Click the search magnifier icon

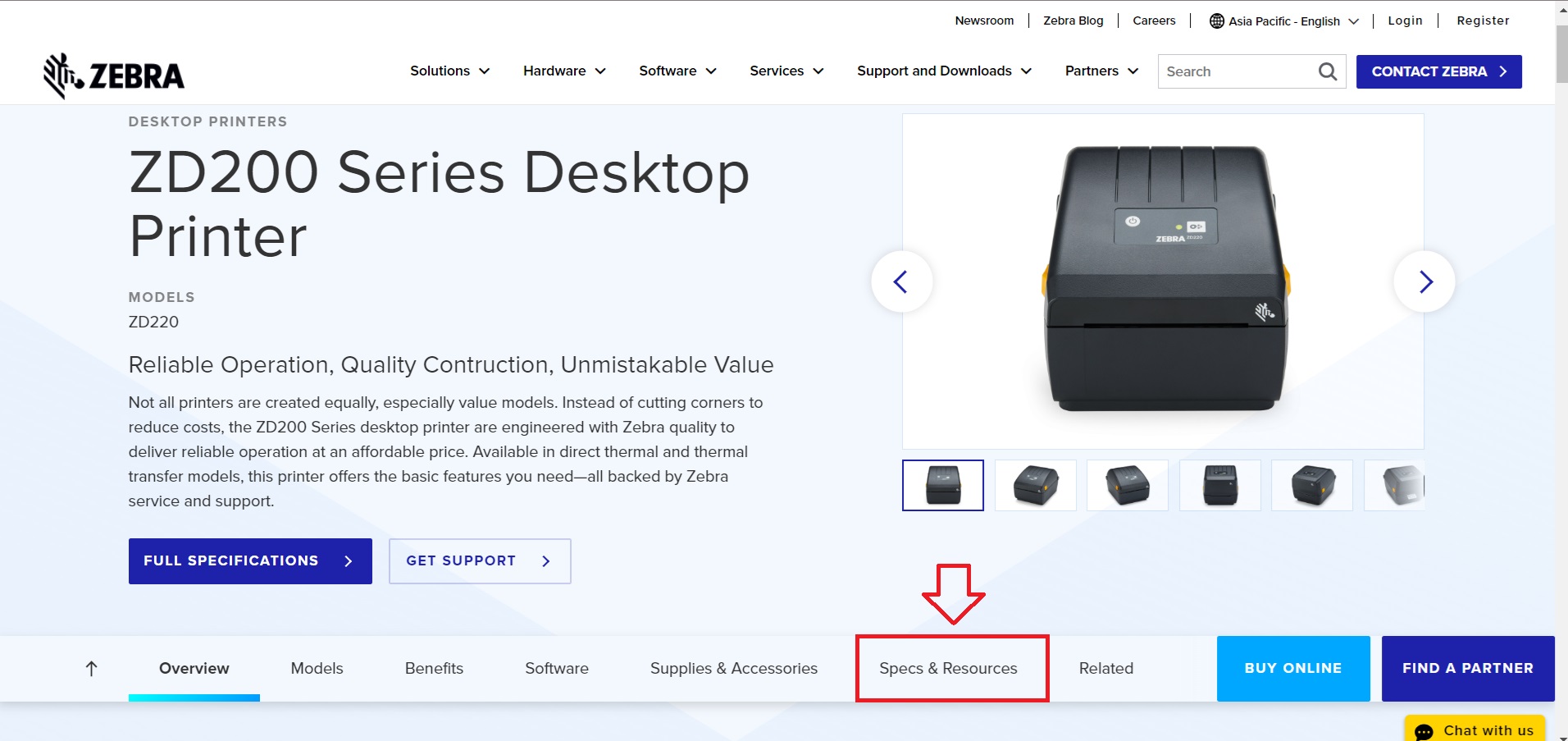[1327, 71]
